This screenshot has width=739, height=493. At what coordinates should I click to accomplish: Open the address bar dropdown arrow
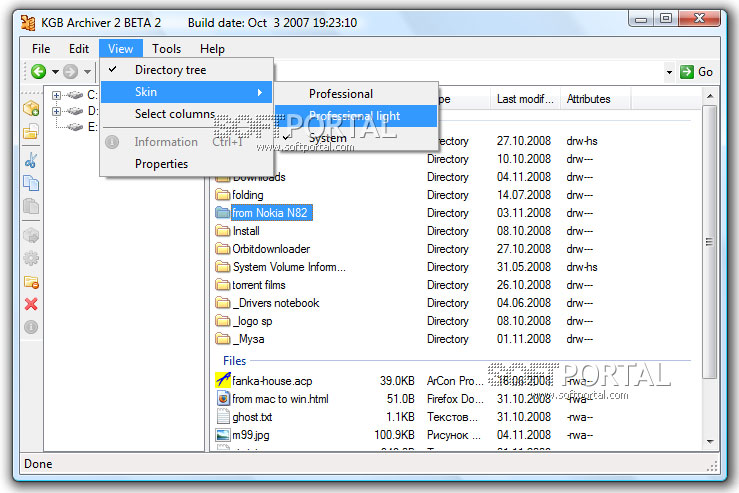coord(669,72)
